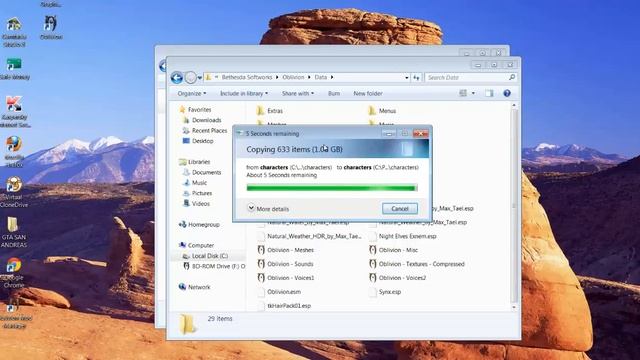Click the Search Data input field
This screenshot has height=360, width=640.
tap(466, 78)
